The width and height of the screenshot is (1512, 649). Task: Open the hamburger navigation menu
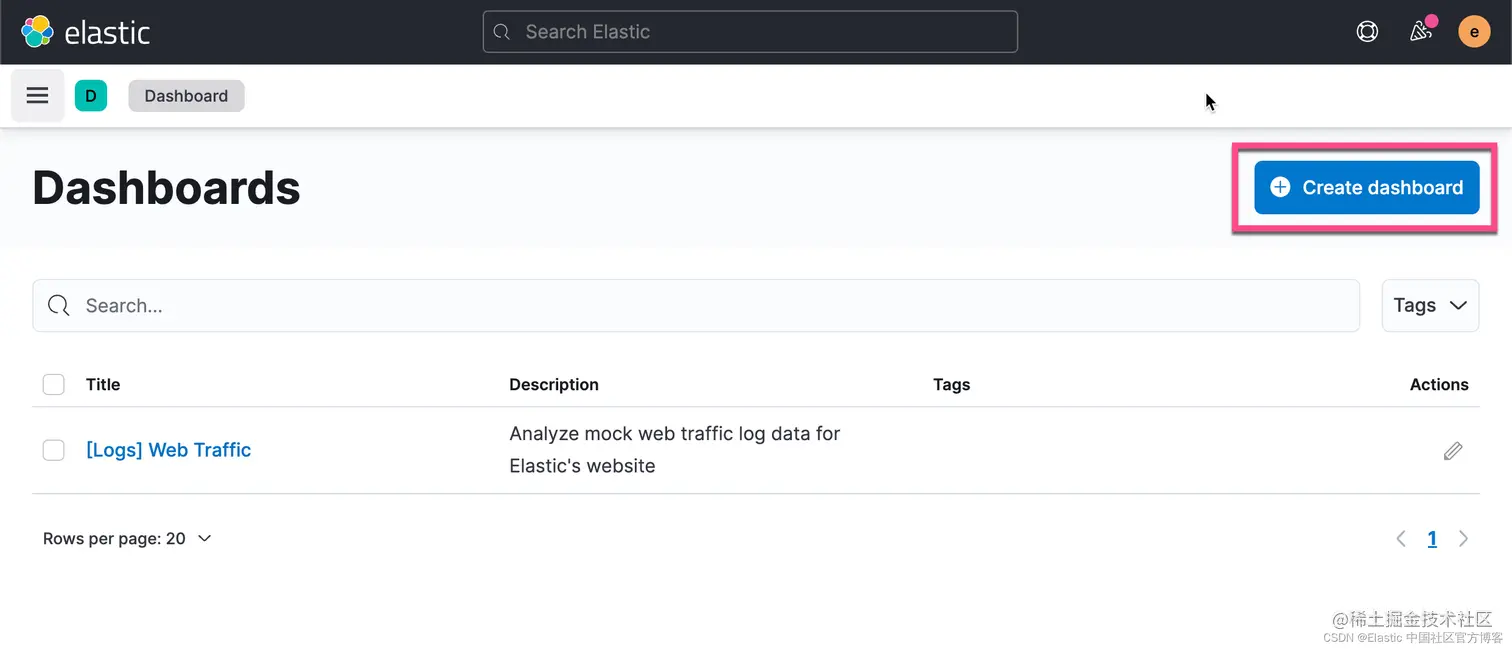[38, 96]
